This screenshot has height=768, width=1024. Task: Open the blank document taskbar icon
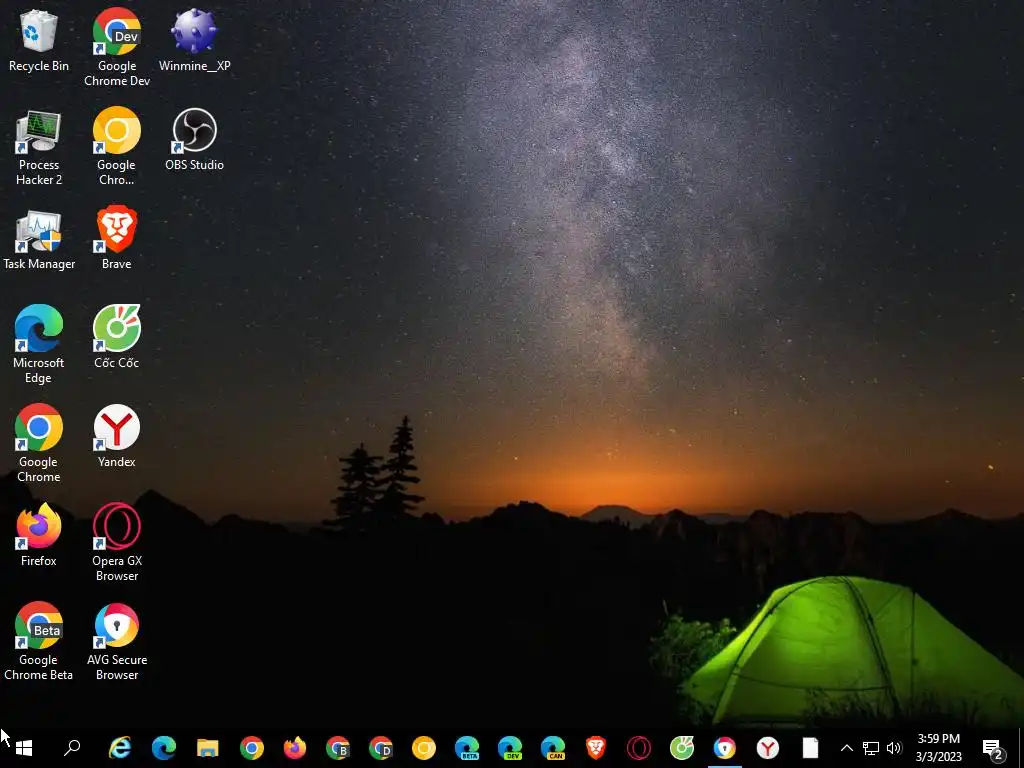810,748
